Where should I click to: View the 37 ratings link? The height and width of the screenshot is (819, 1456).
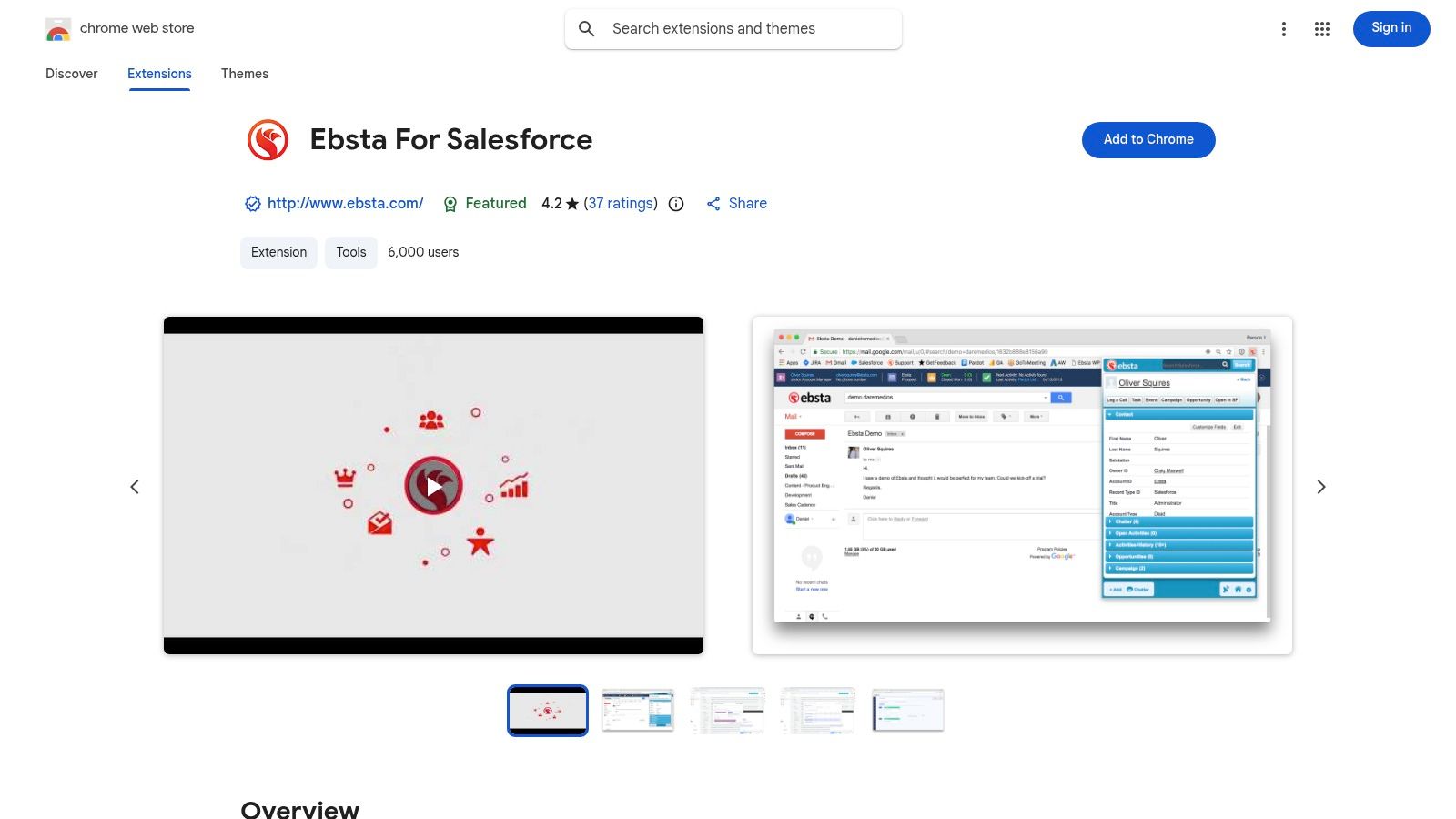(x=621, y=203)
